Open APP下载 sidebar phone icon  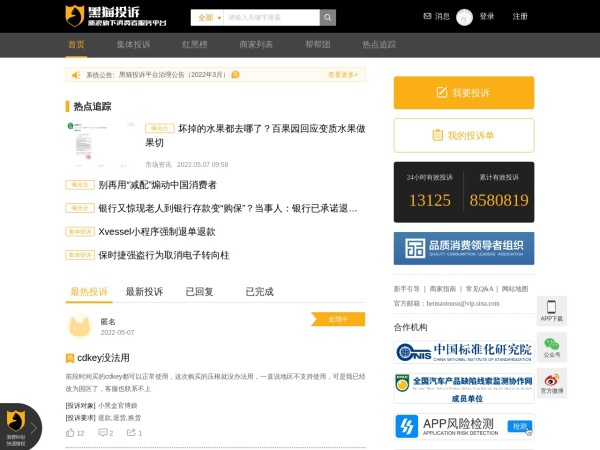point(551,310)
